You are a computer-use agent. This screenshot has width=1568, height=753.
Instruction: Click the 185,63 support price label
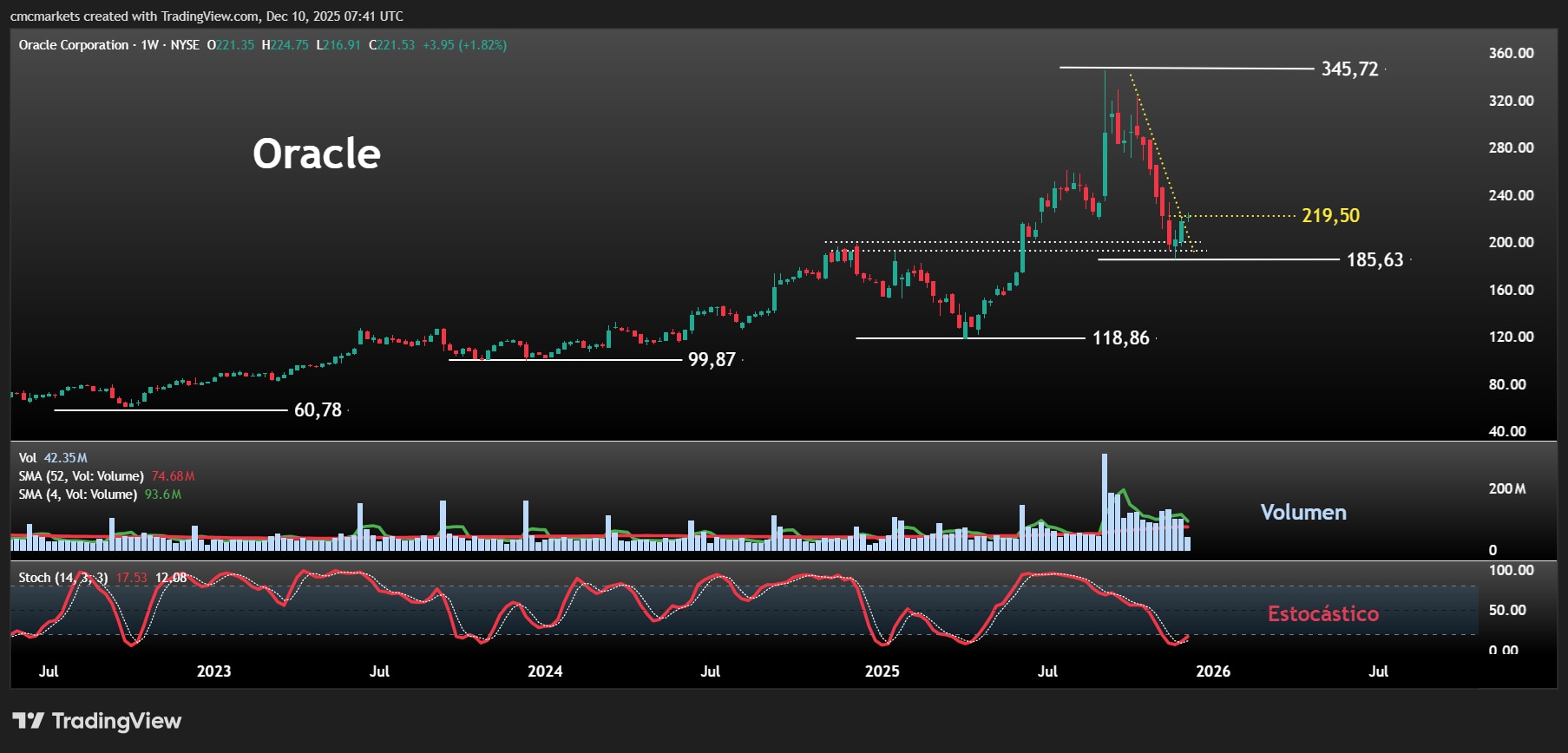coord(1374,259)
